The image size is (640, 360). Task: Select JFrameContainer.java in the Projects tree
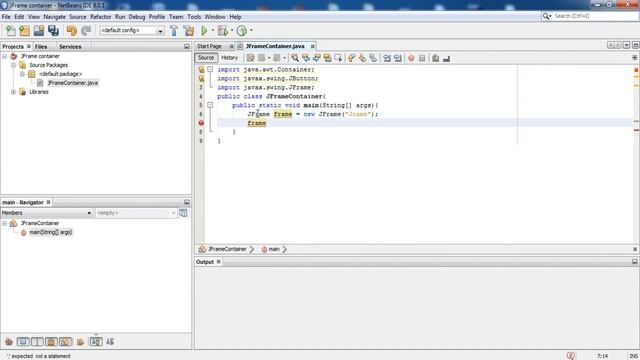point(73,83)
